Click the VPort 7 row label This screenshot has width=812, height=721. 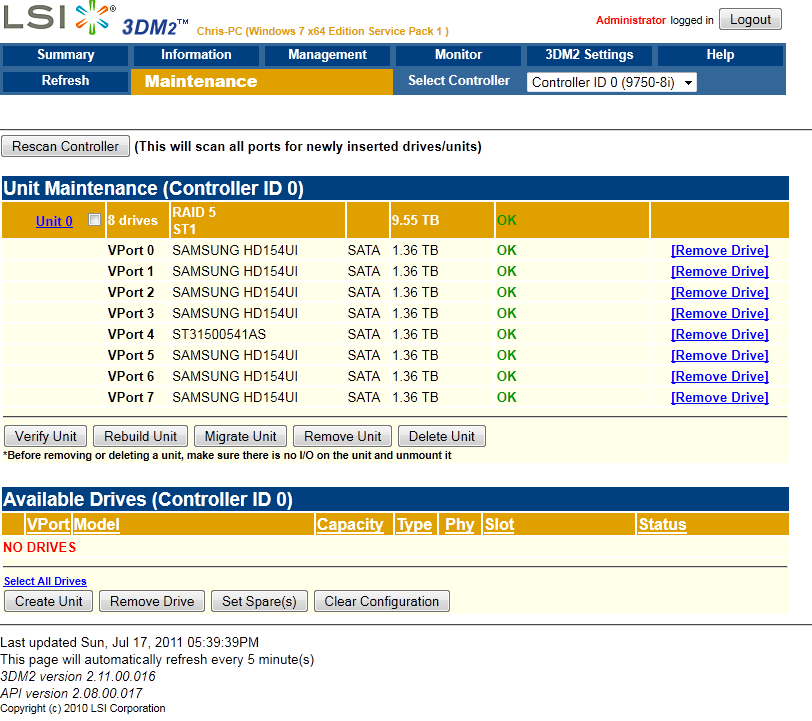[x=131, y=398]
